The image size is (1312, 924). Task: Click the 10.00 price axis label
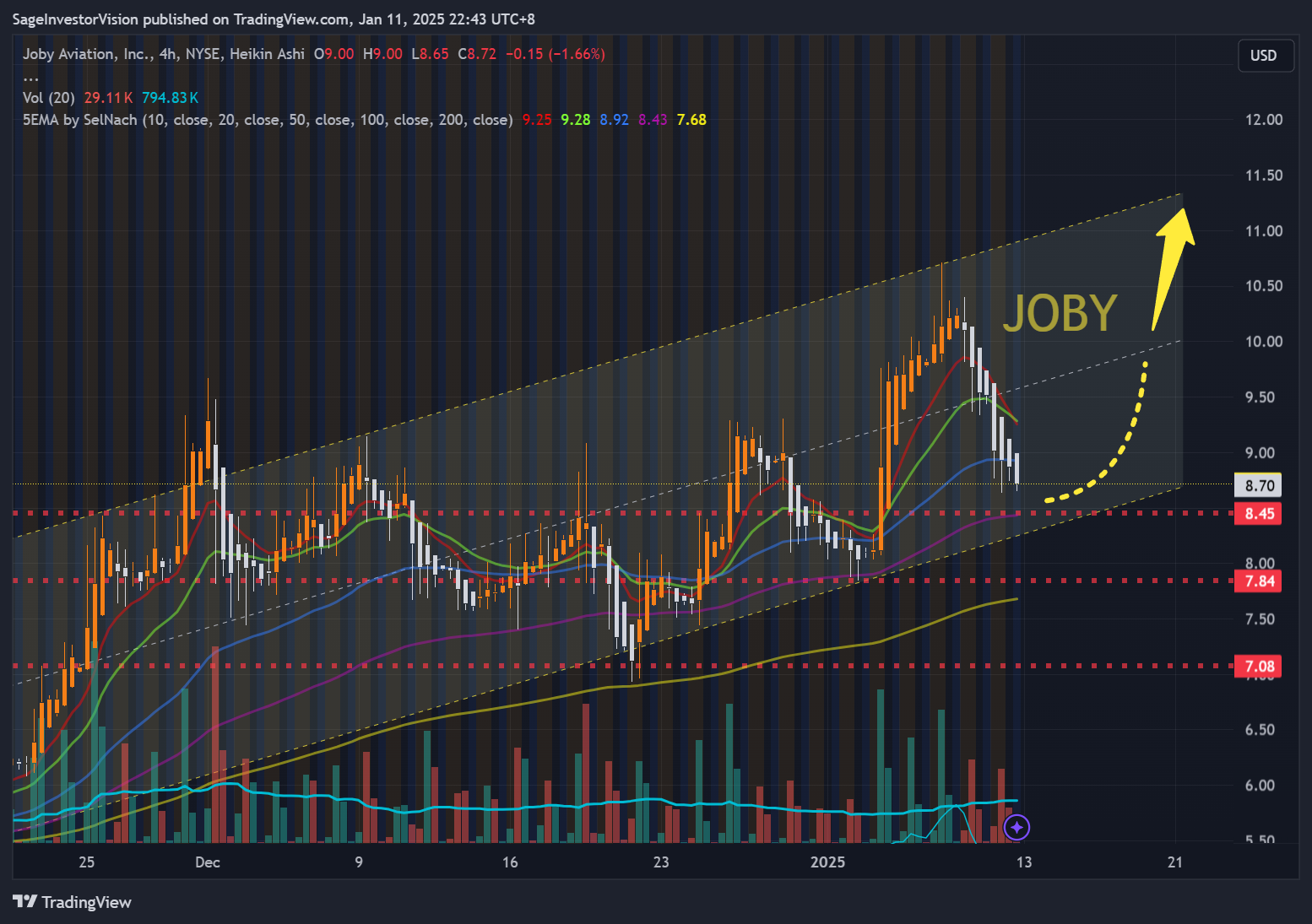(1264, 342)
